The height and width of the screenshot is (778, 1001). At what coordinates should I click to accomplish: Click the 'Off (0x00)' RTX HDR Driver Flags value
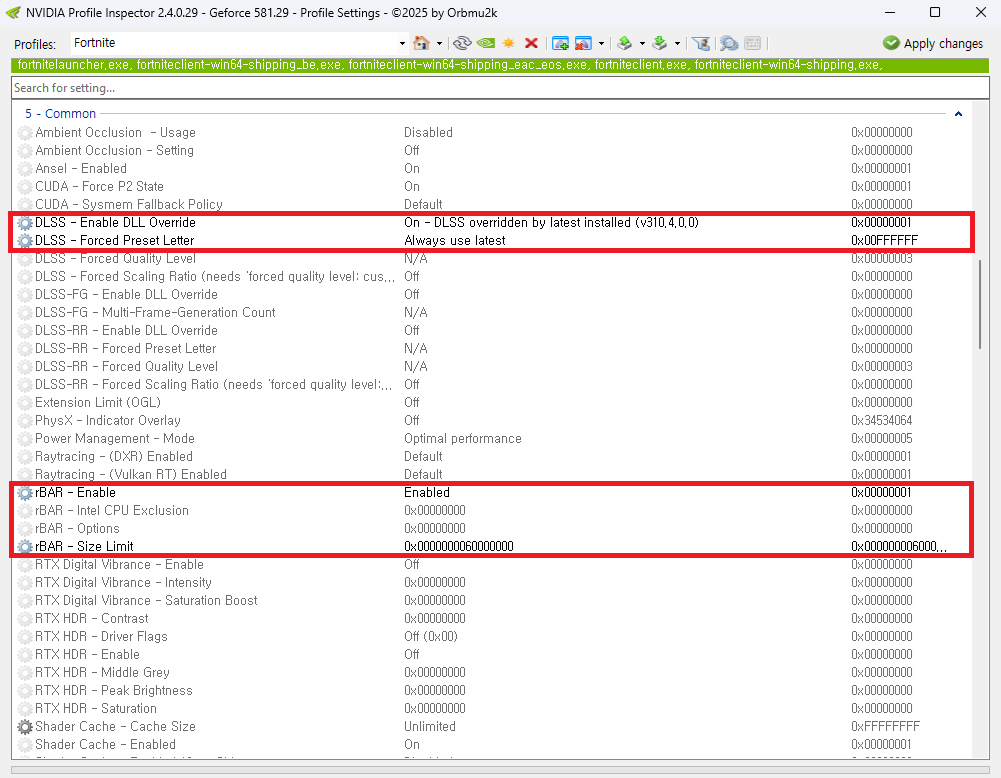(431, 637)
